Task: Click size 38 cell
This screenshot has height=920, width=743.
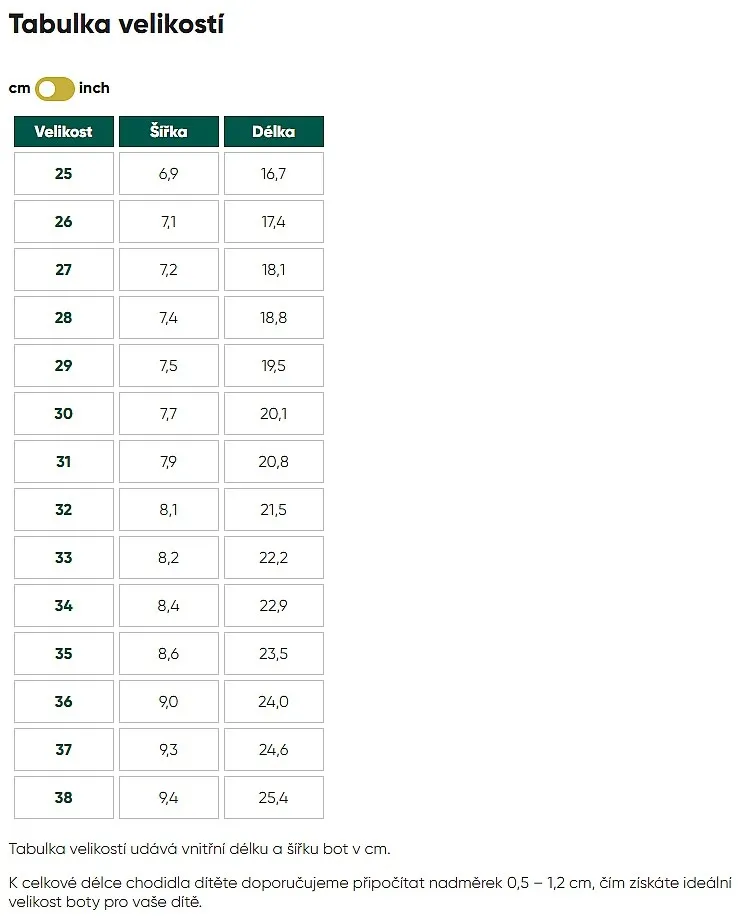Action: click(x=63, y=797)
